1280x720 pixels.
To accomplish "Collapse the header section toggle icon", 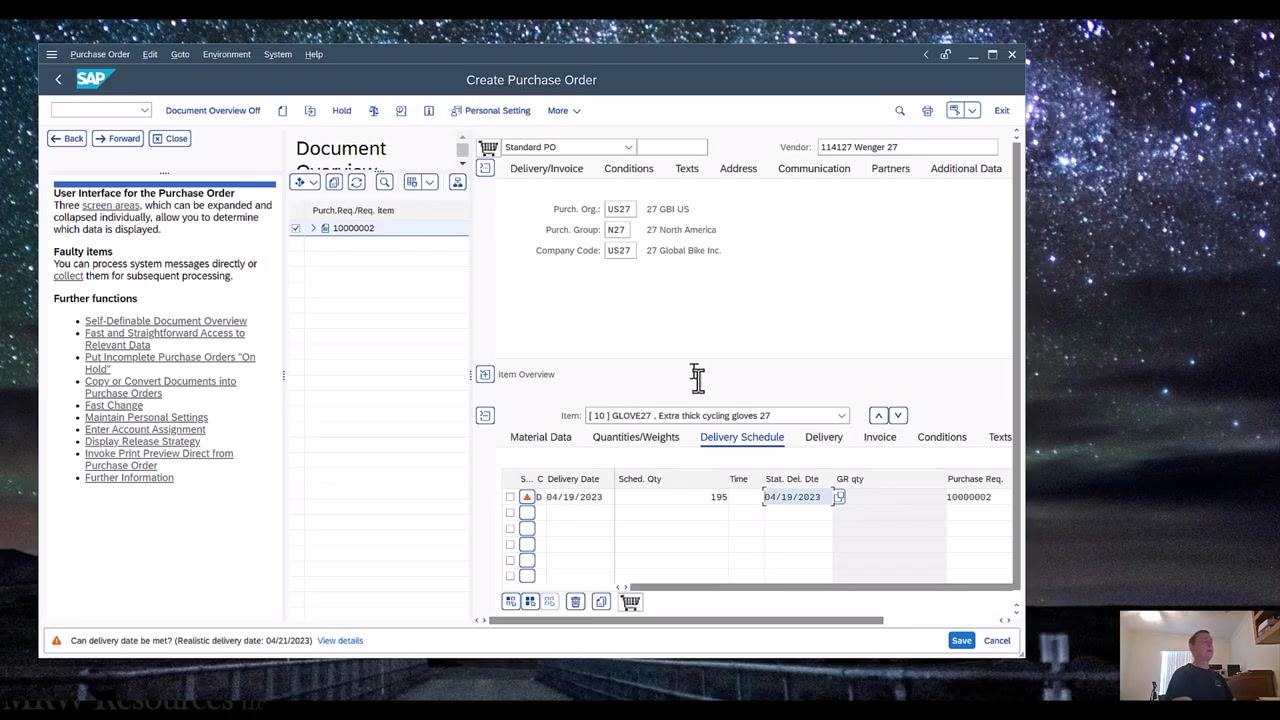I will [485, 168].
